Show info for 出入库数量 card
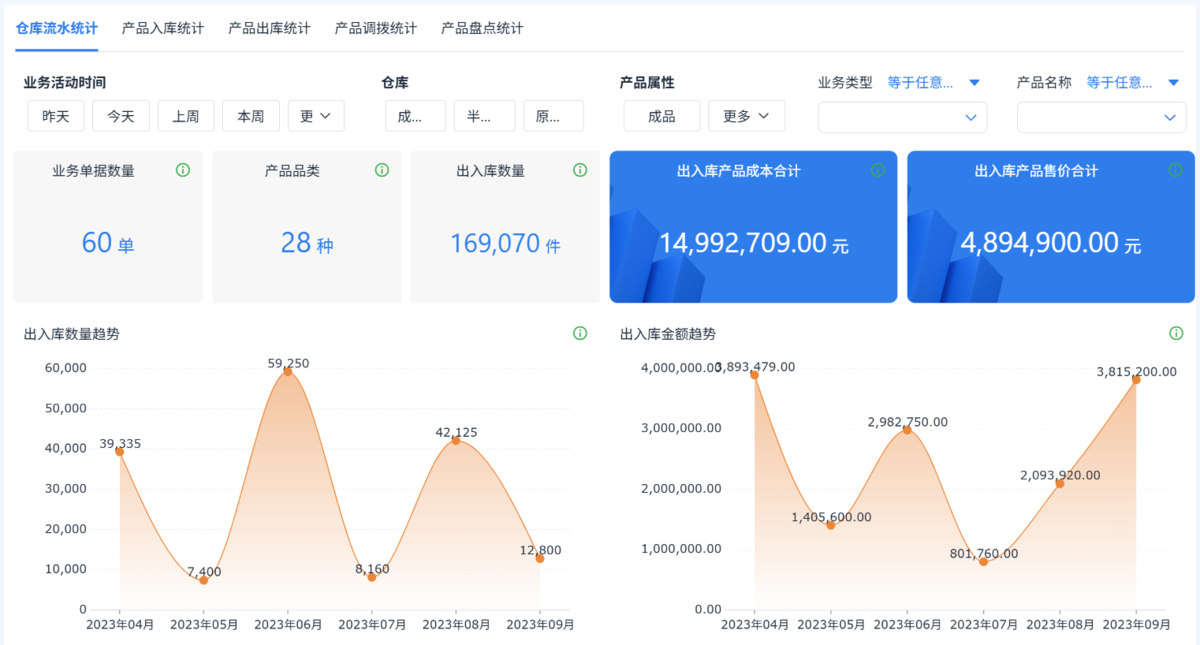 point(580,170)
